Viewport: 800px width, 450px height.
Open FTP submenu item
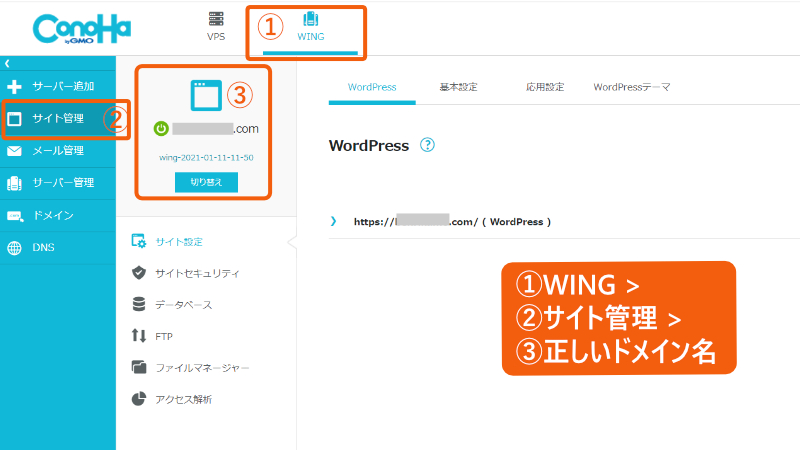[x=164, y=337]
